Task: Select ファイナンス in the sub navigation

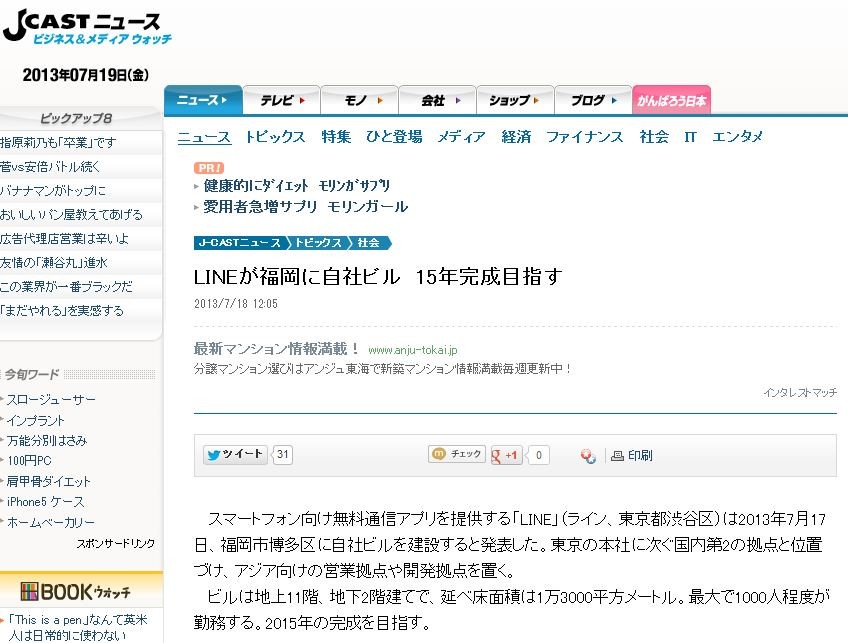Action: tap(585, 137)
